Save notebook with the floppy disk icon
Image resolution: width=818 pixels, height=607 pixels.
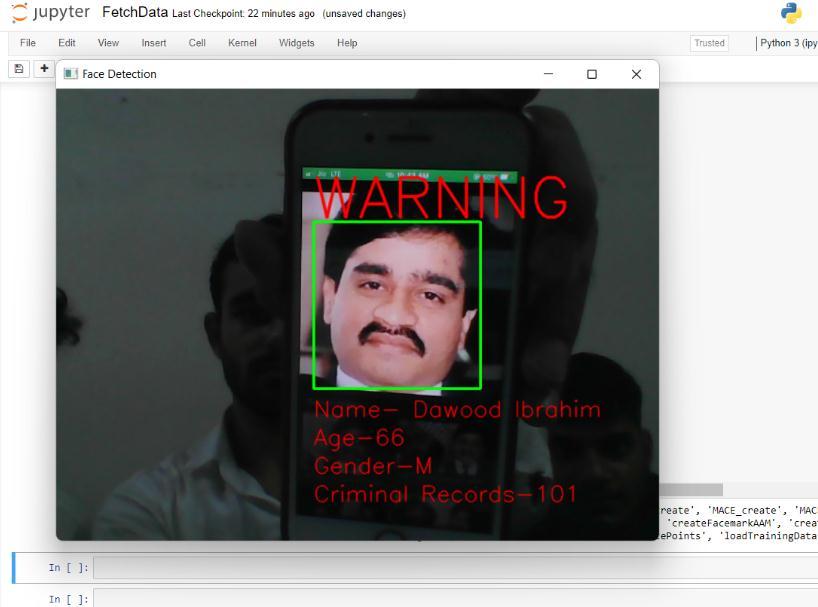click(x=19, y=69)
